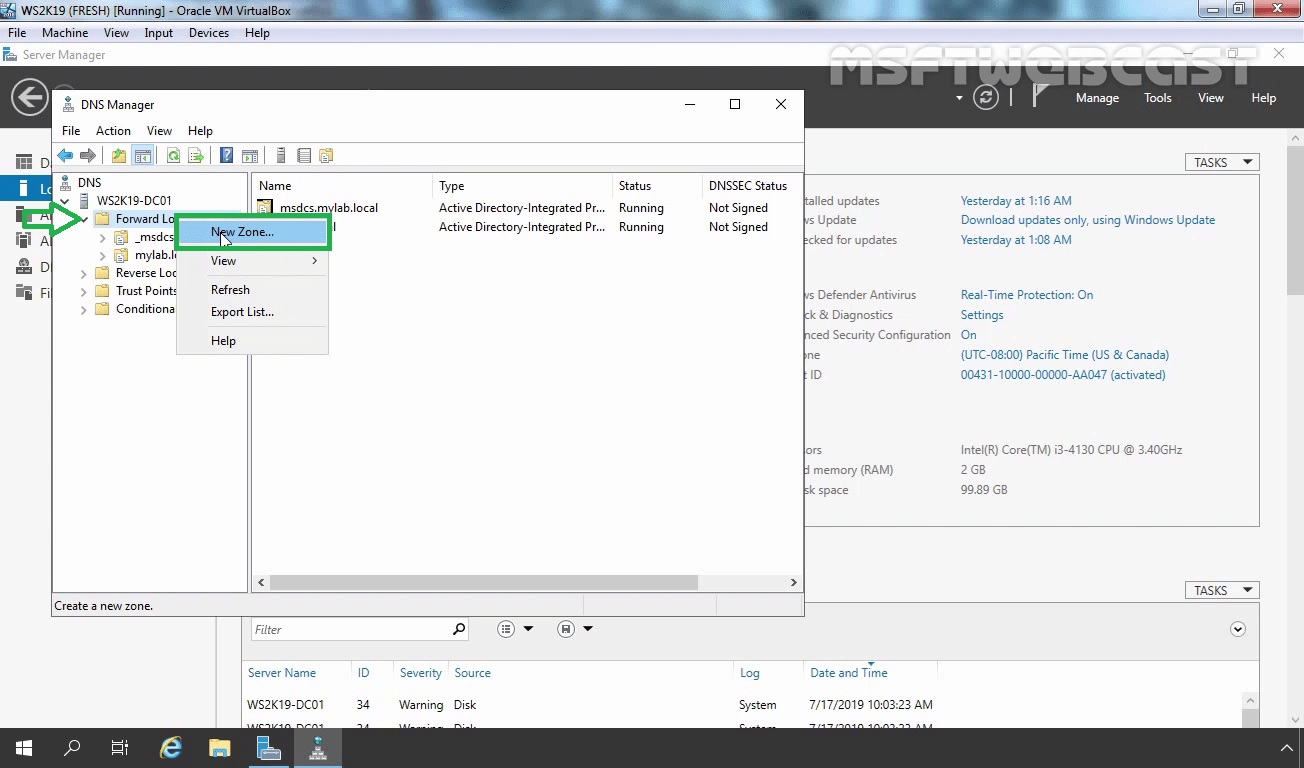Click the Up One Level folder icon
The width and height of the screenshot is (1304, 768).
119,156
